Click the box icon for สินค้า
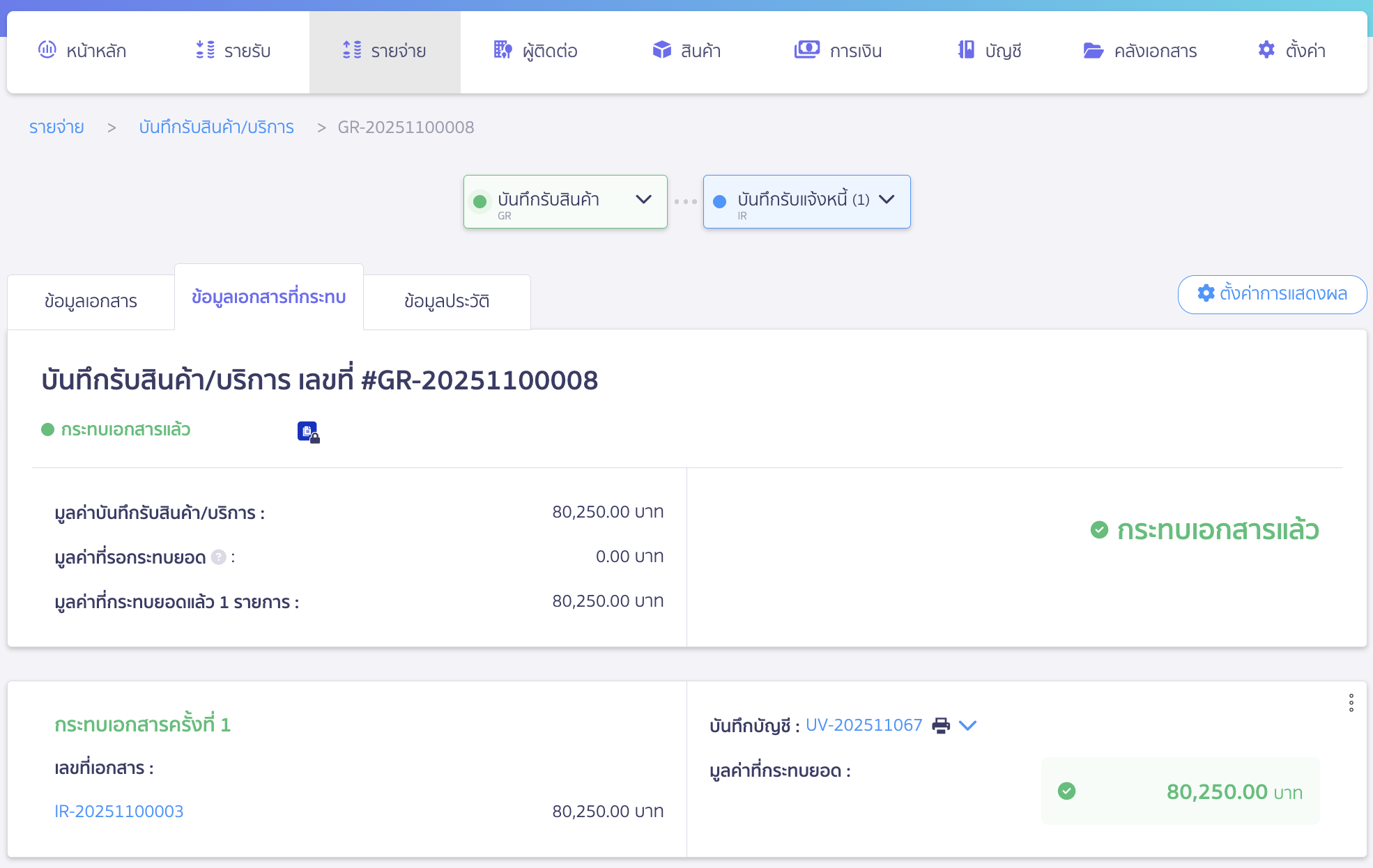Viewport: 1373px width, 868px height. [x=661, y=49]
